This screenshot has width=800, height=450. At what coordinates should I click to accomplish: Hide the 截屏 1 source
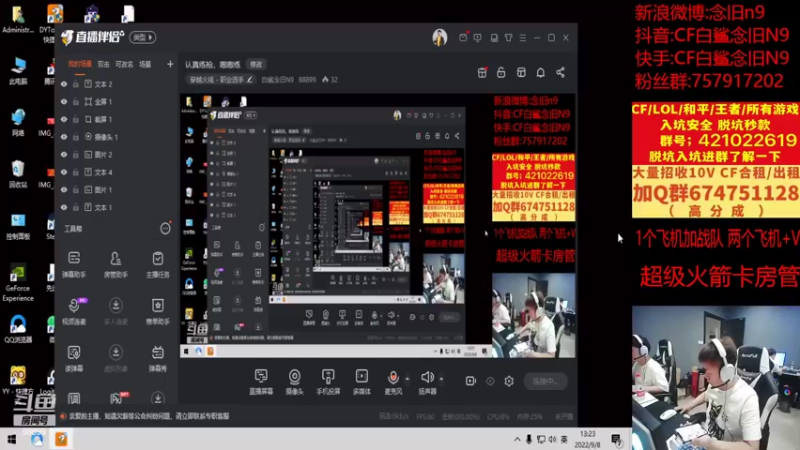pyautogui.click(x=64, y=119)
